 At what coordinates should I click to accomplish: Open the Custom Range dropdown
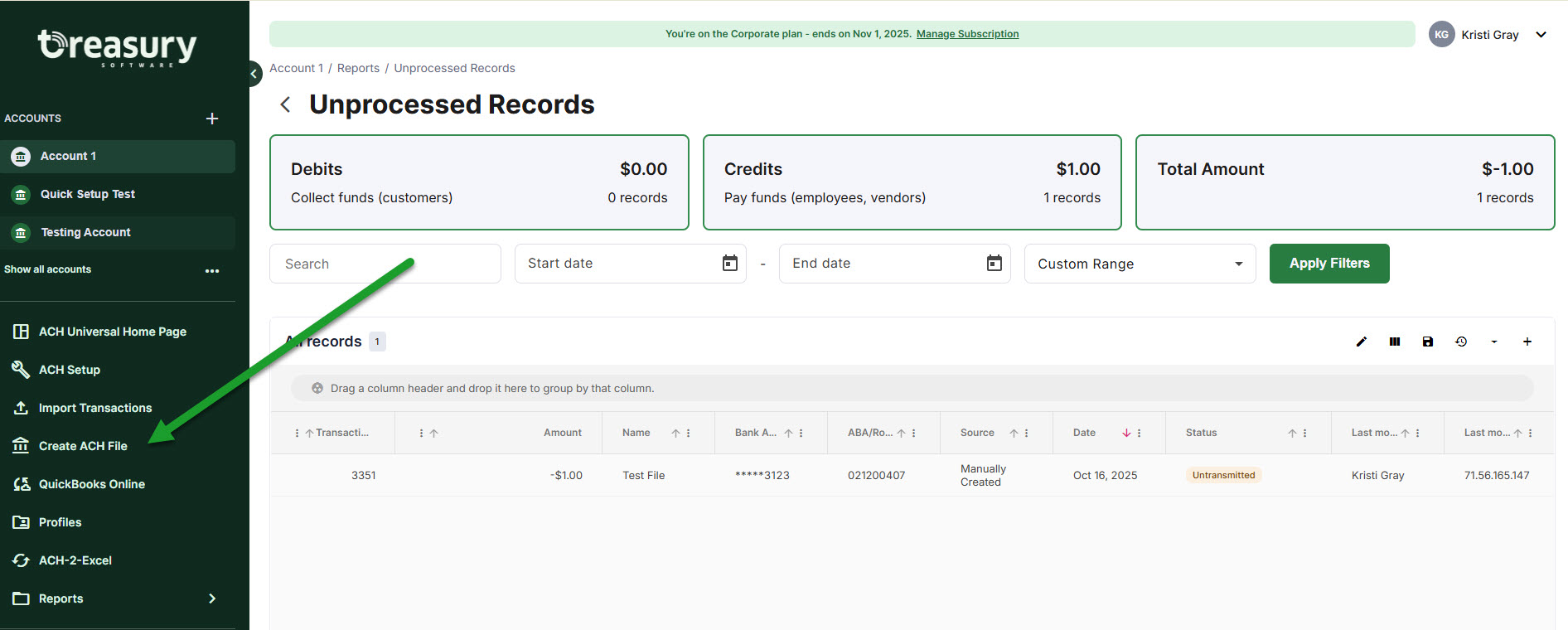coord(1140,264)
